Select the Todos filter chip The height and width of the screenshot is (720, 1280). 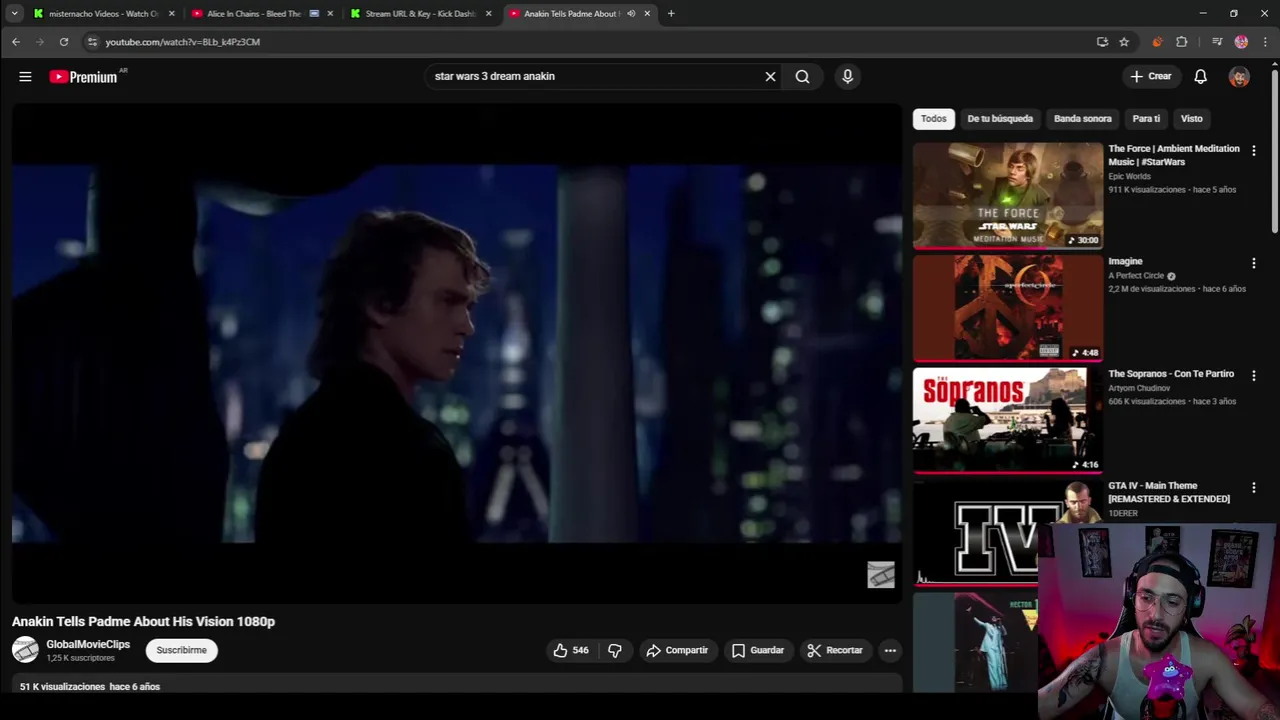pos(933,118)
